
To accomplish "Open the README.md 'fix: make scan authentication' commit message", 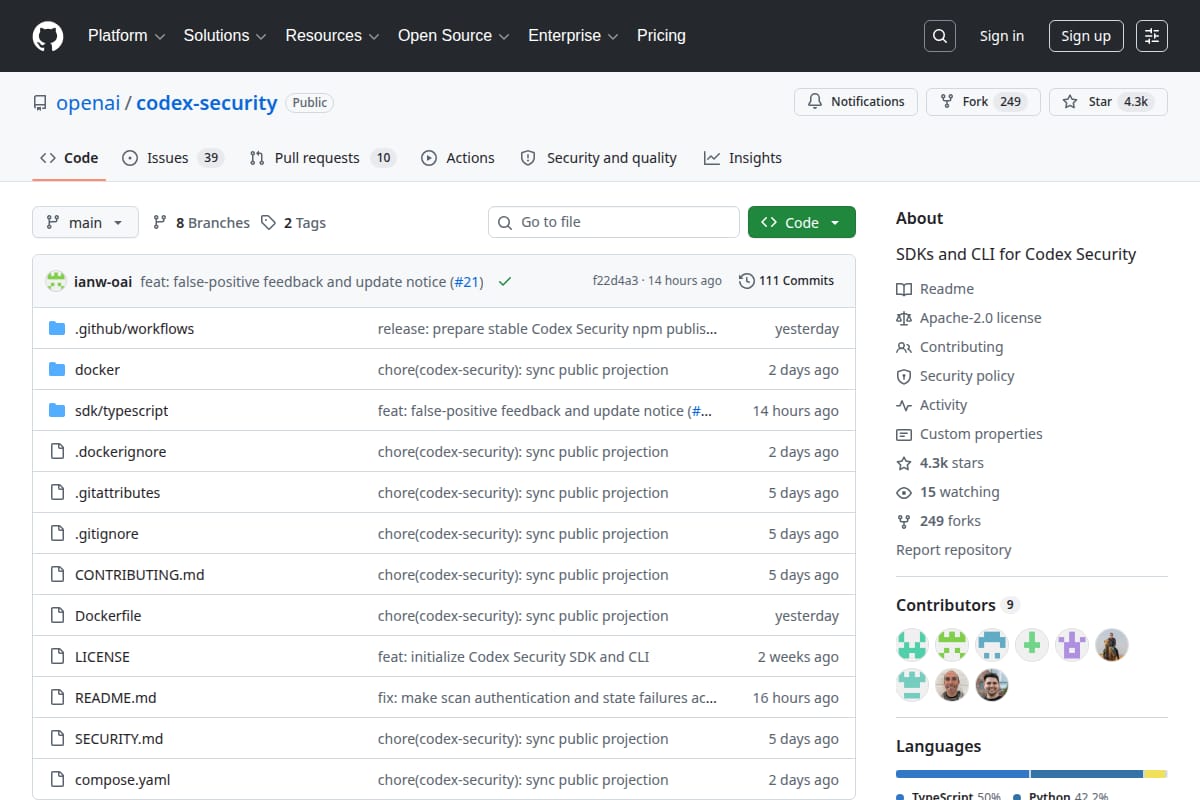I will click(547, 698).
